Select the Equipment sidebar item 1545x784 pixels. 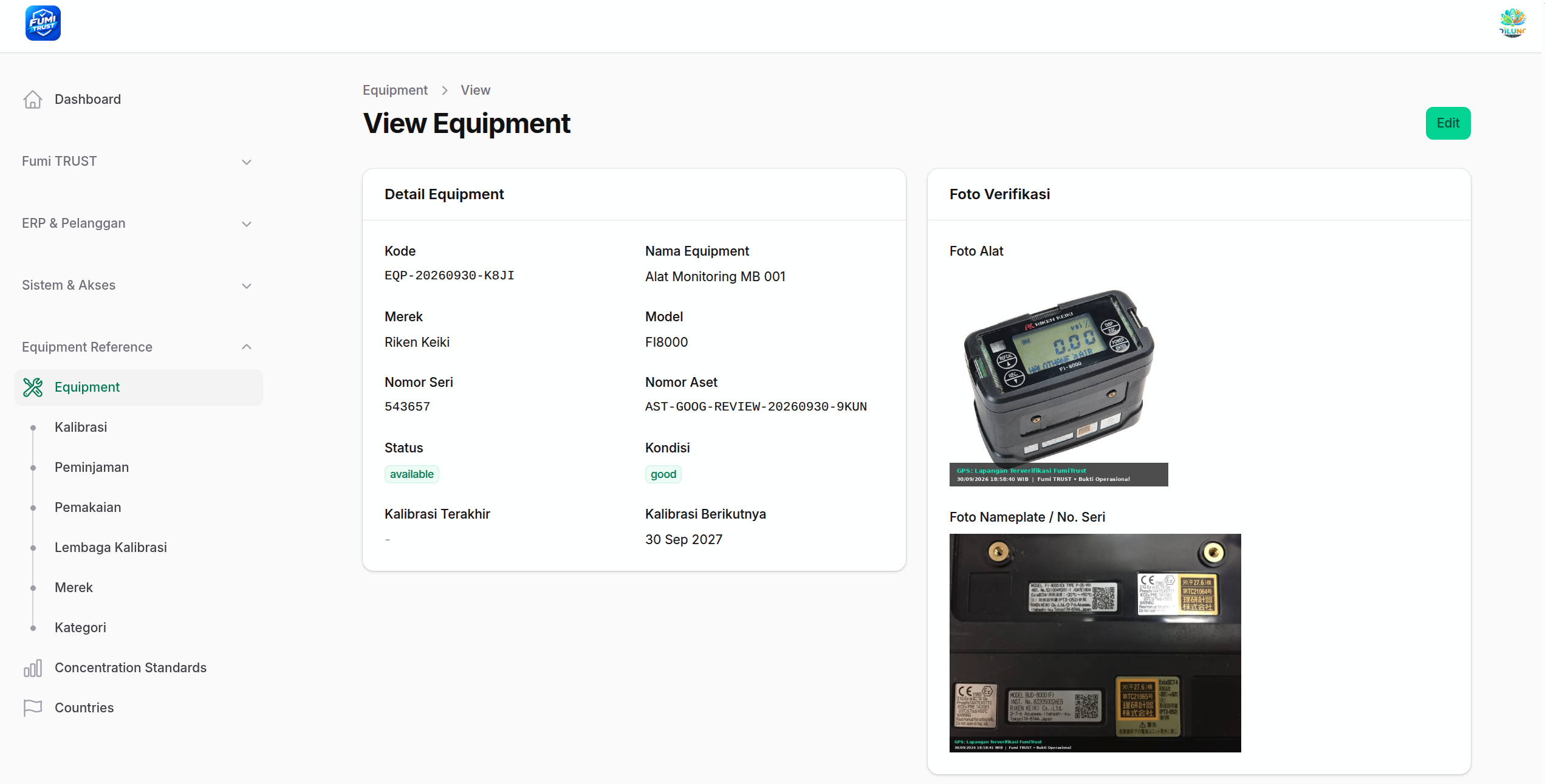coord(139,387)
